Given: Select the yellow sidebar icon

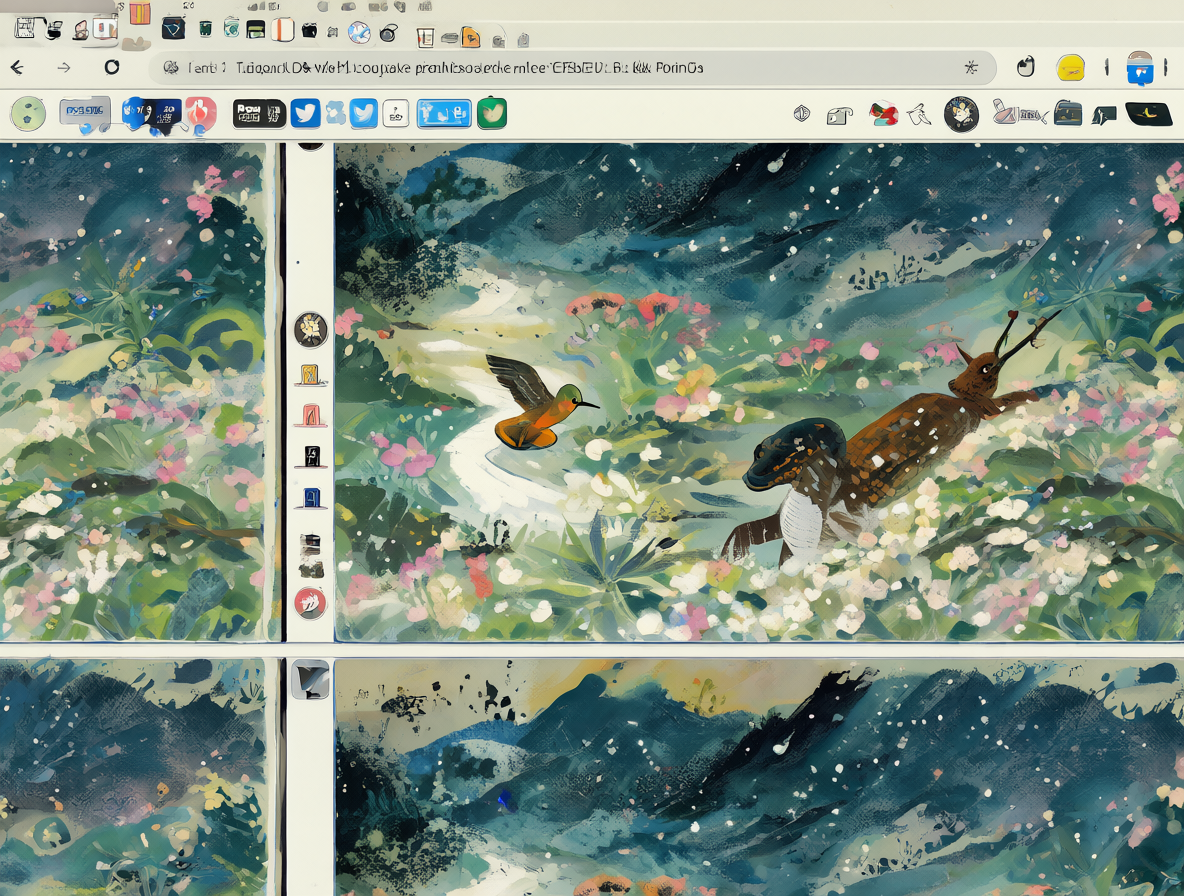Looking at the screenshot, I should (310, 374).
